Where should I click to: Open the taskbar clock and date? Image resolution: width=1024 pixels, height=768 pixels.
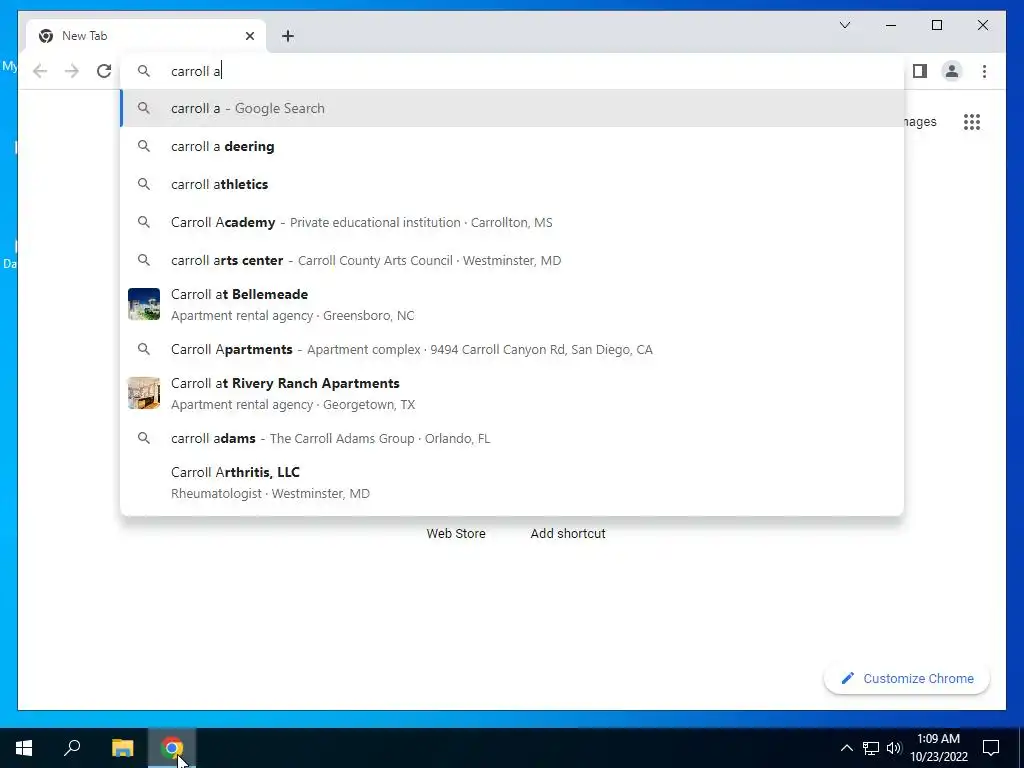pos(938,748)
